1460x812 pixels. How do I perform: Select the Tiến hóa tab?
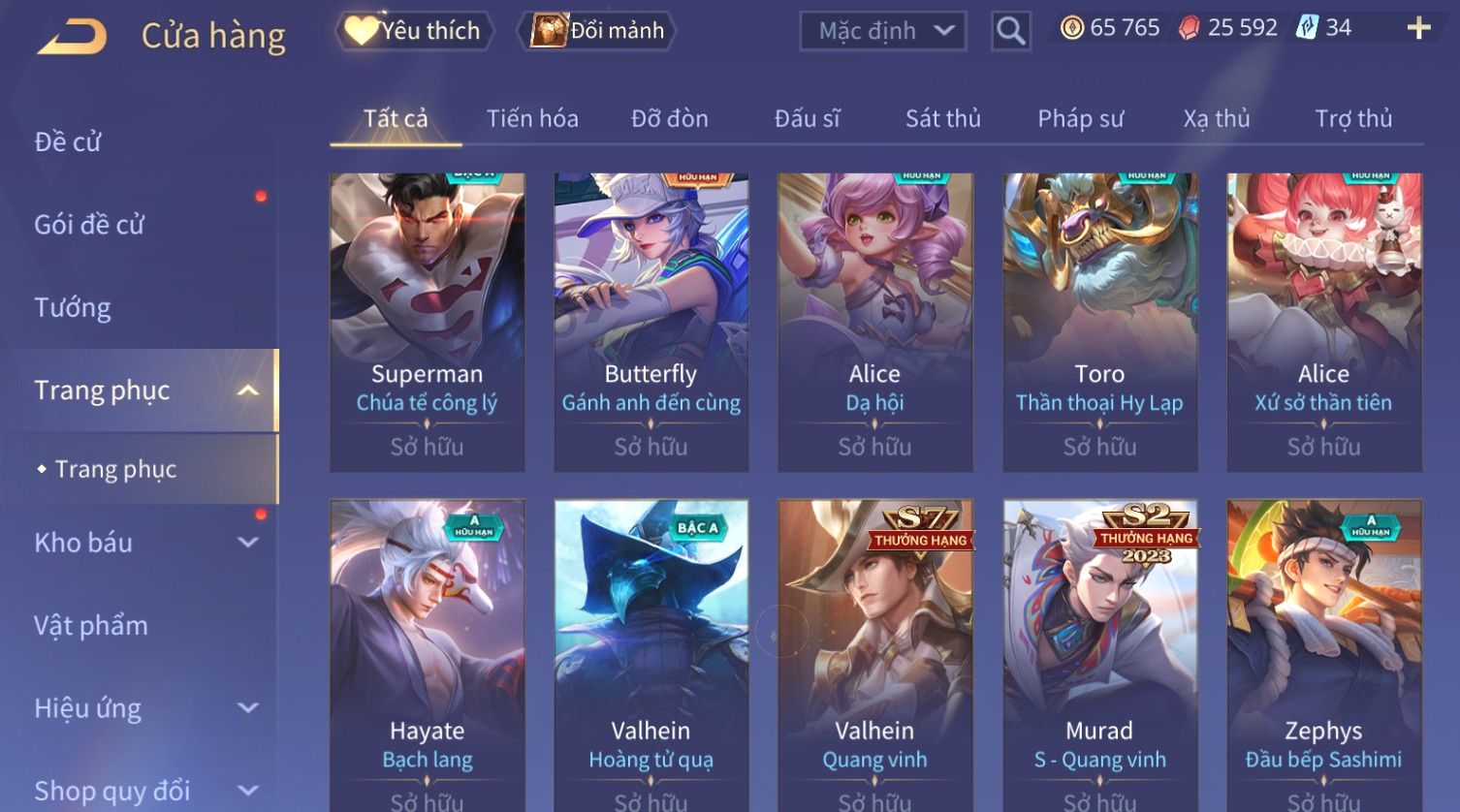(532, 119)
